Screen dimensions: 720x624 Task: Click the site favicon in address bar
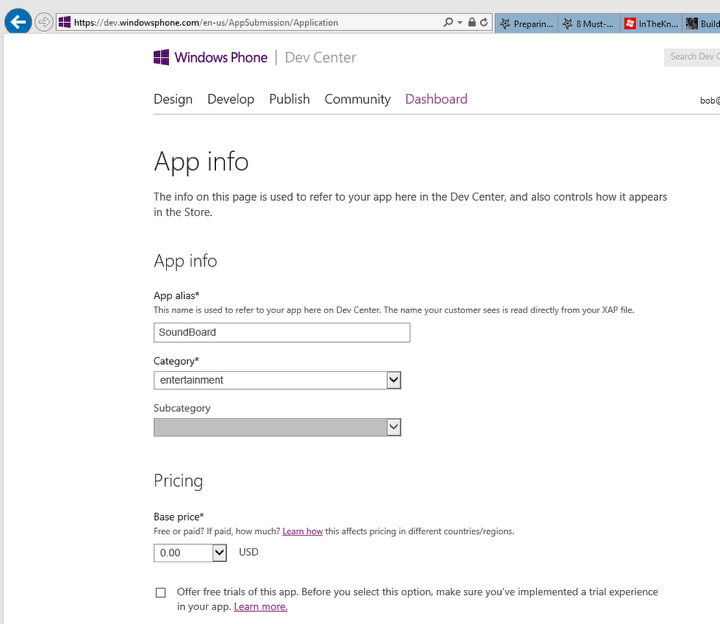pyautogui.click(x=65, y=22)
